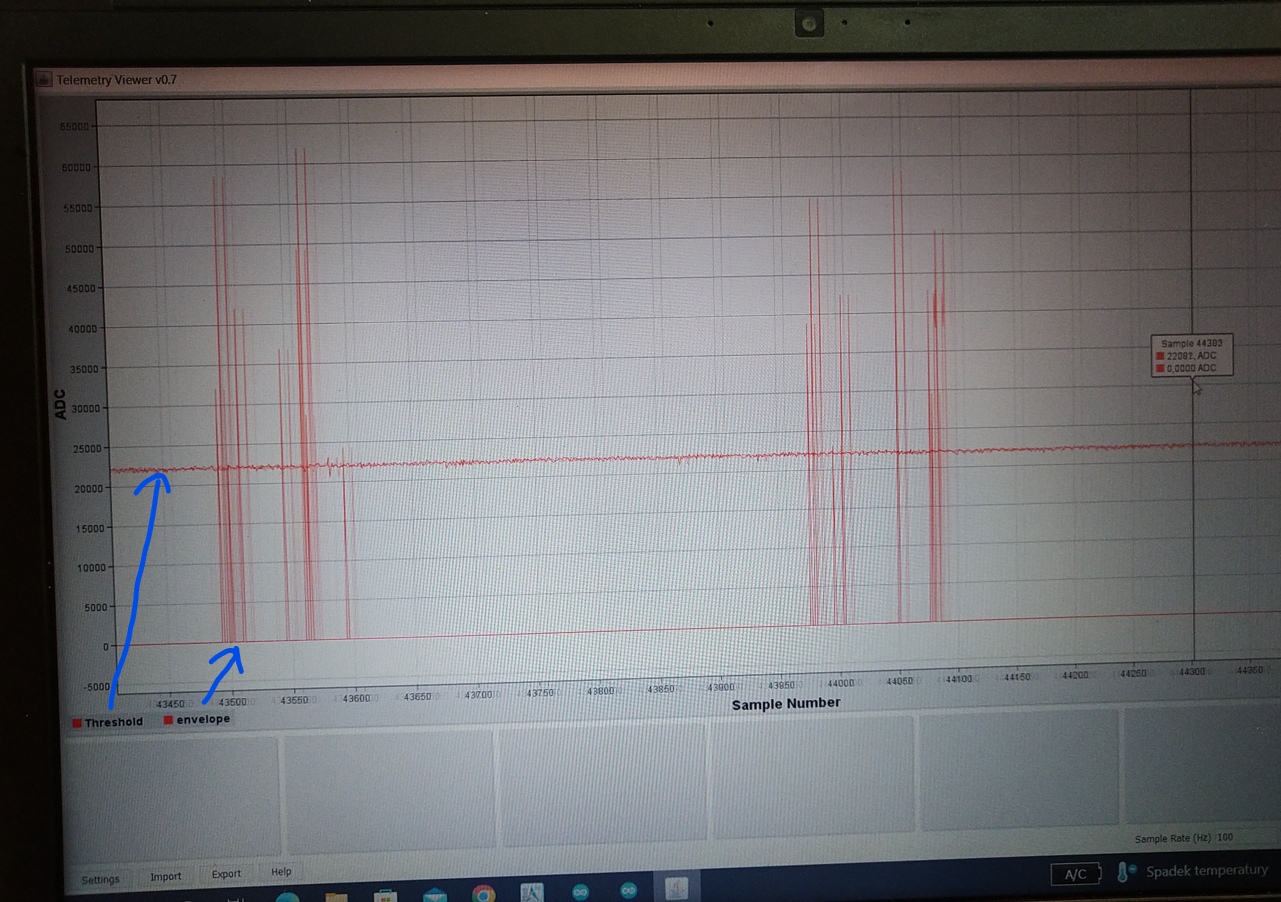Click the Sample 44303 tooltip box
Viewport: 1281px width, 902px height.
1192,355
